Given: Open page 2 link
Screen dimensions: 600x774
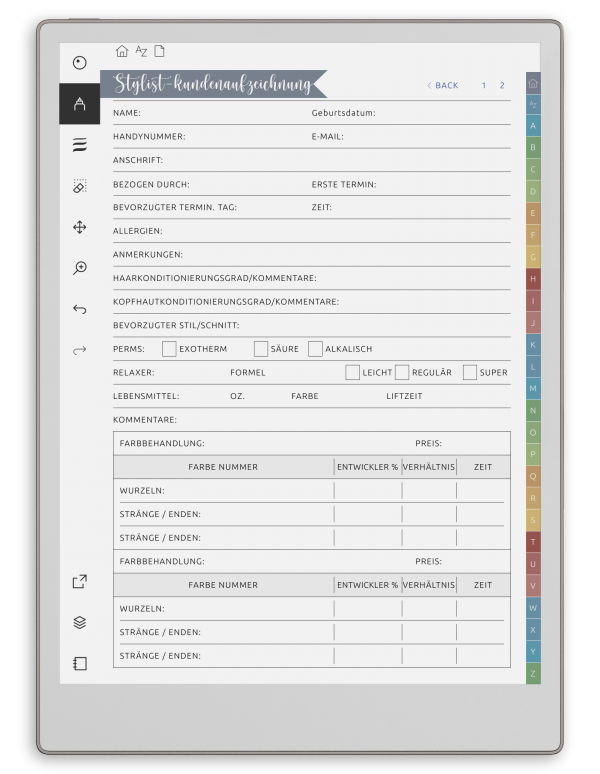Looking at the screenshot, I should [x=502, y=85].
